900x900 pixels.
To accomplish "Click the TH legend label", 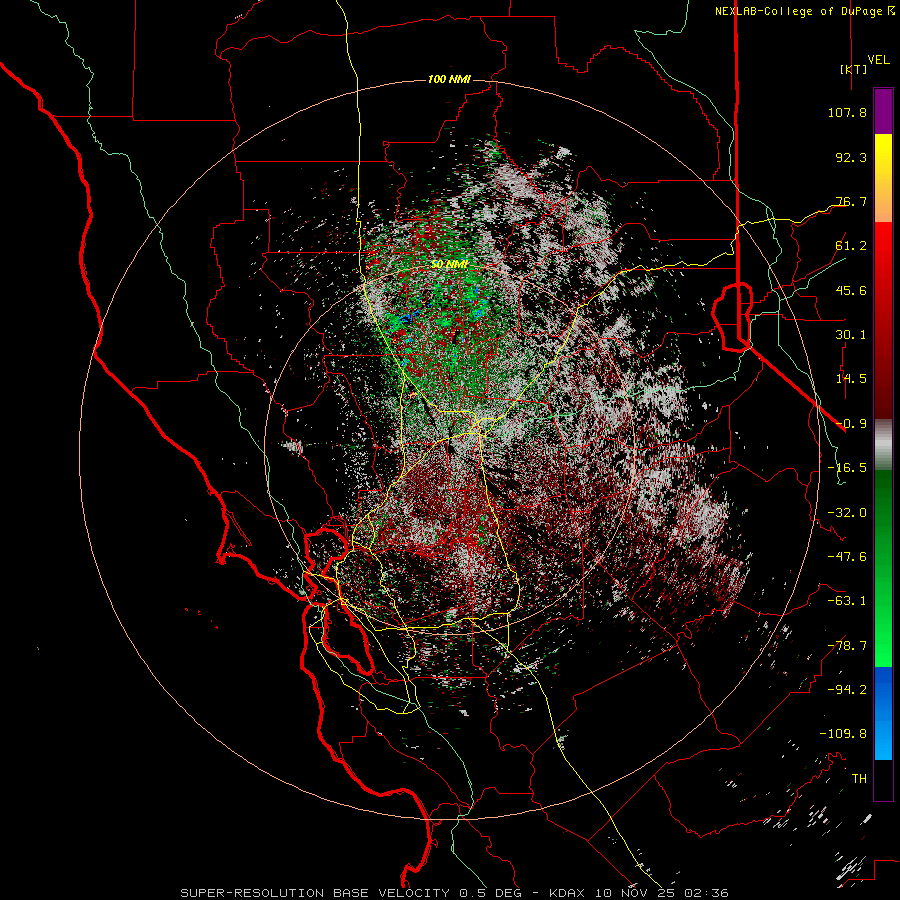I will (859, 779).
